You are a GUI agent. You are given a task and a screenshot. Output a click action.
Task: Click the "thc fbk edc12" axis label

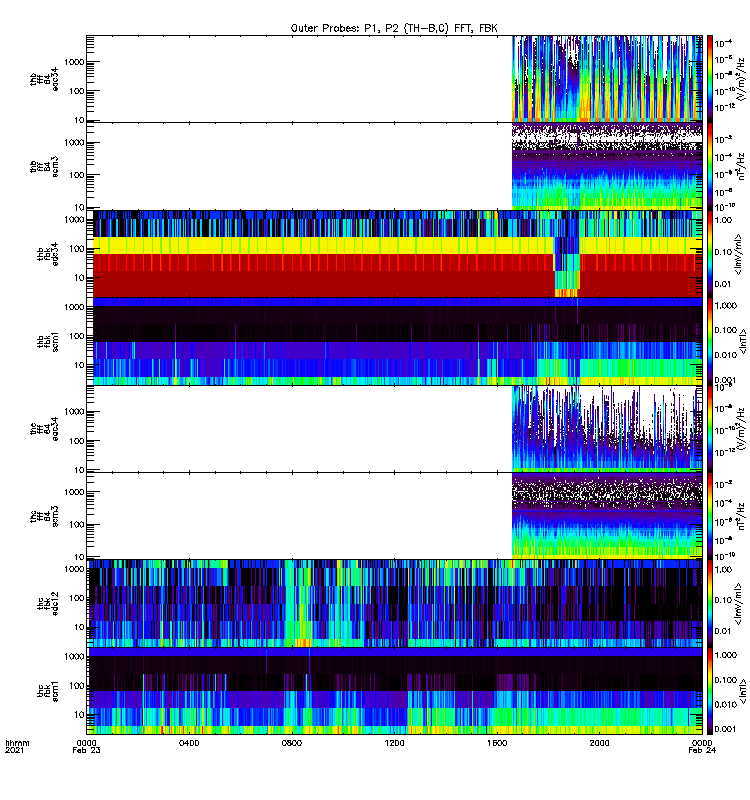[x=47, y=604]
